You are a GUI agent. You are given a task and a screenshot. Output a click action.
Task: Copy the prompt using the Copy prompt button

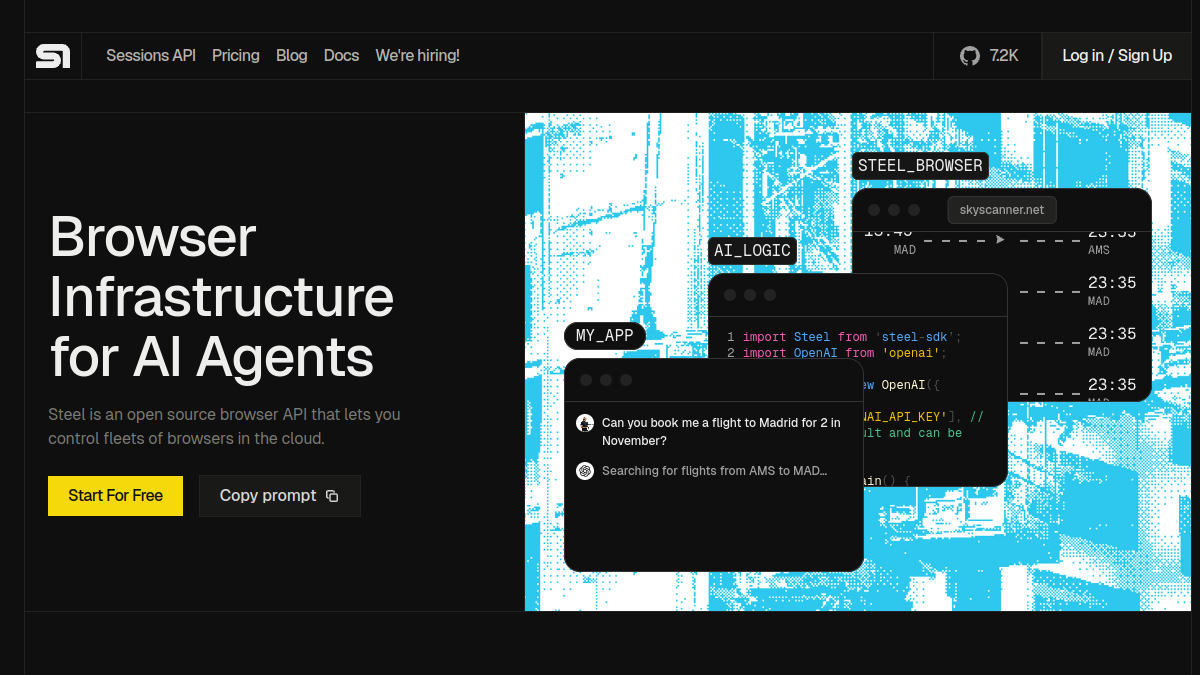click(x=279, y=496)
